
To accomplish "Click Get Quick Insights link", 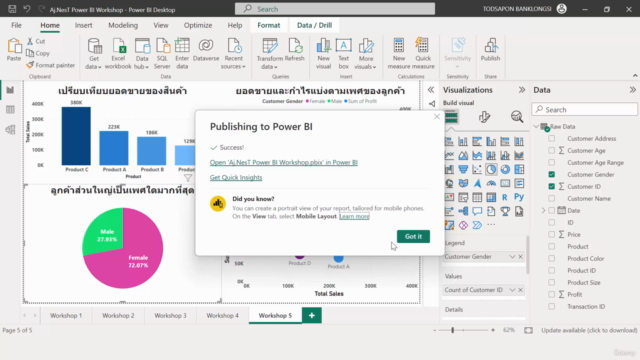I will pos(236,178).
